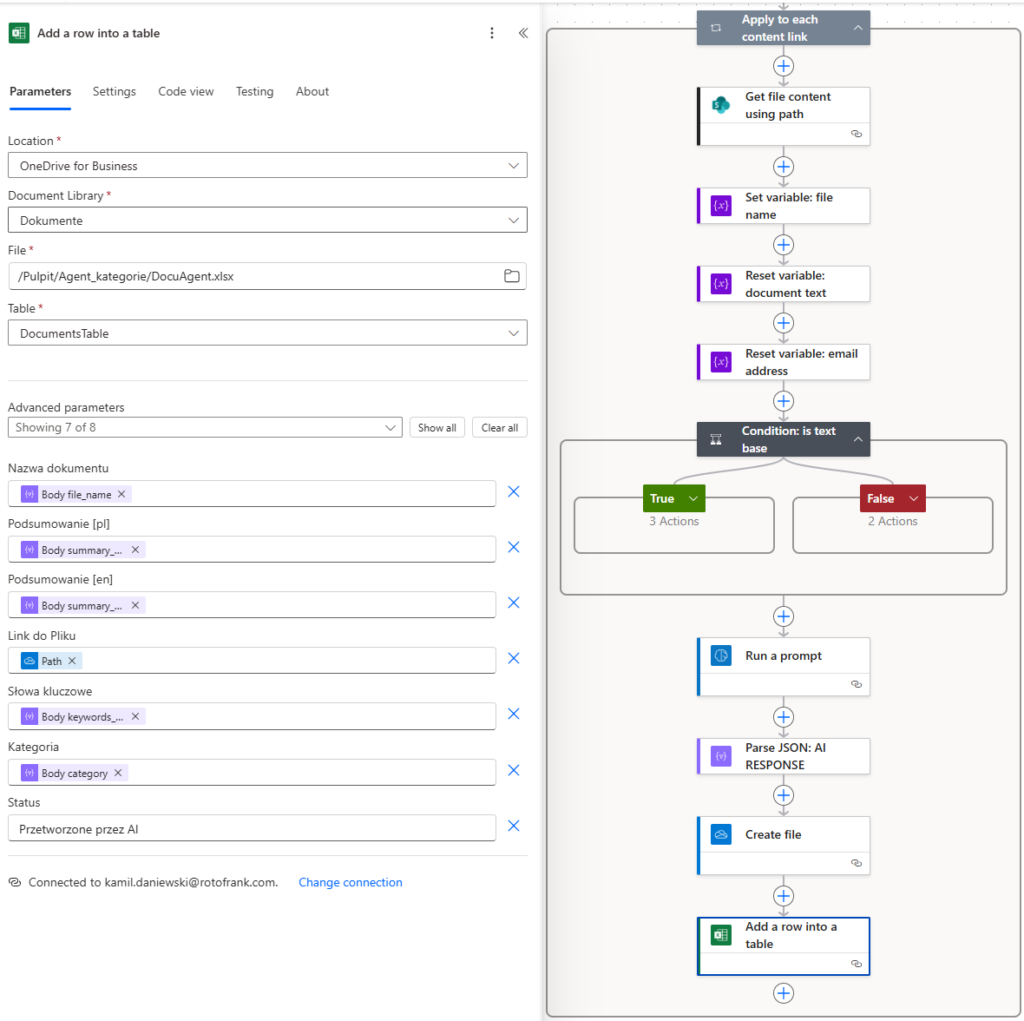Image resolution: width=1024 pixels, height=1021 pixels.
Task: Remove the Słowa kluczowe parameter with its X
Action: pyautogui.click(x=514, y=714)
